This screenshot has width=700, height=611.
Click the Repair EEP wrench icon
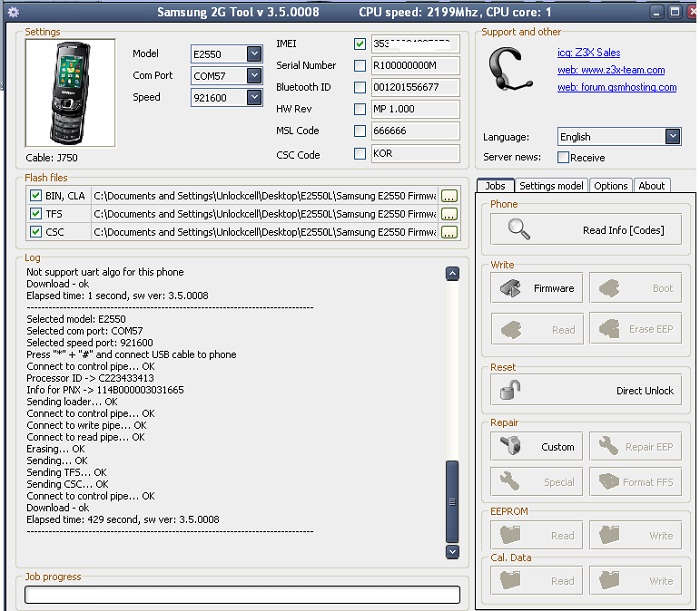click(x=608, y=446)
